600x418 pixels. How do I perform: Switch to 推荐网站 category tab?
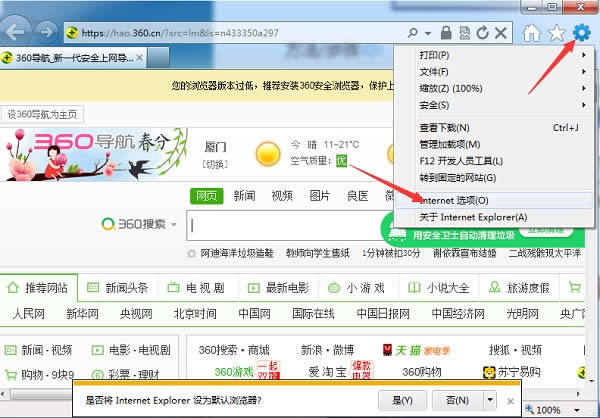[x=38, y=287]
